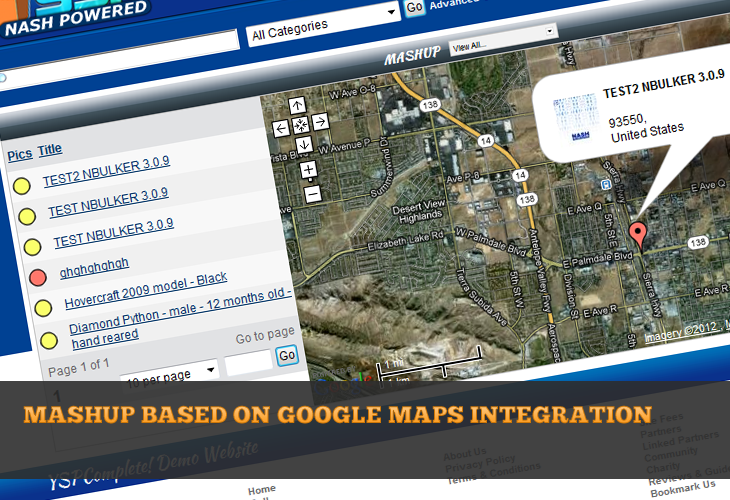Click the Go button for page jump
Viewport: 730px width, 500px height.
[287, 356]
